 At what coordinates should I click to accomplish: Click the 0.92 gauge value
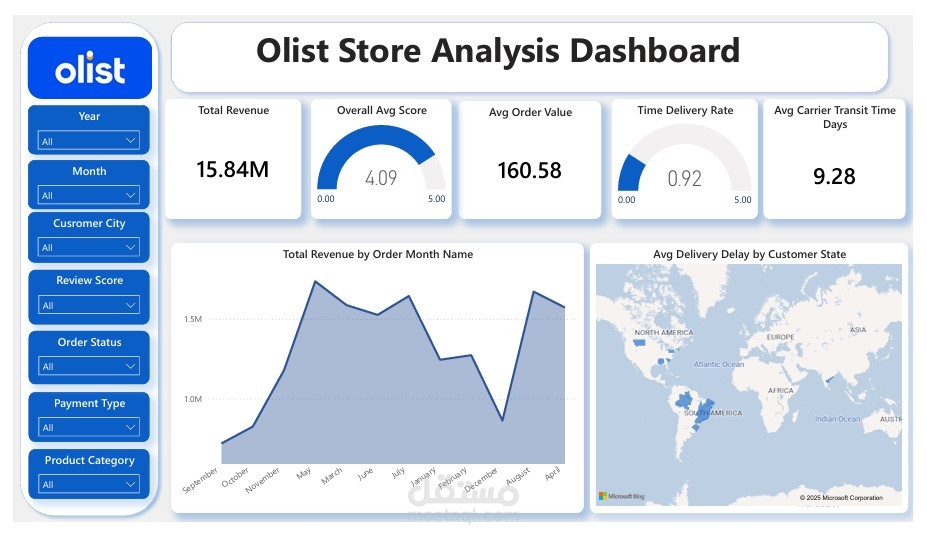click(x=685, y=178)
